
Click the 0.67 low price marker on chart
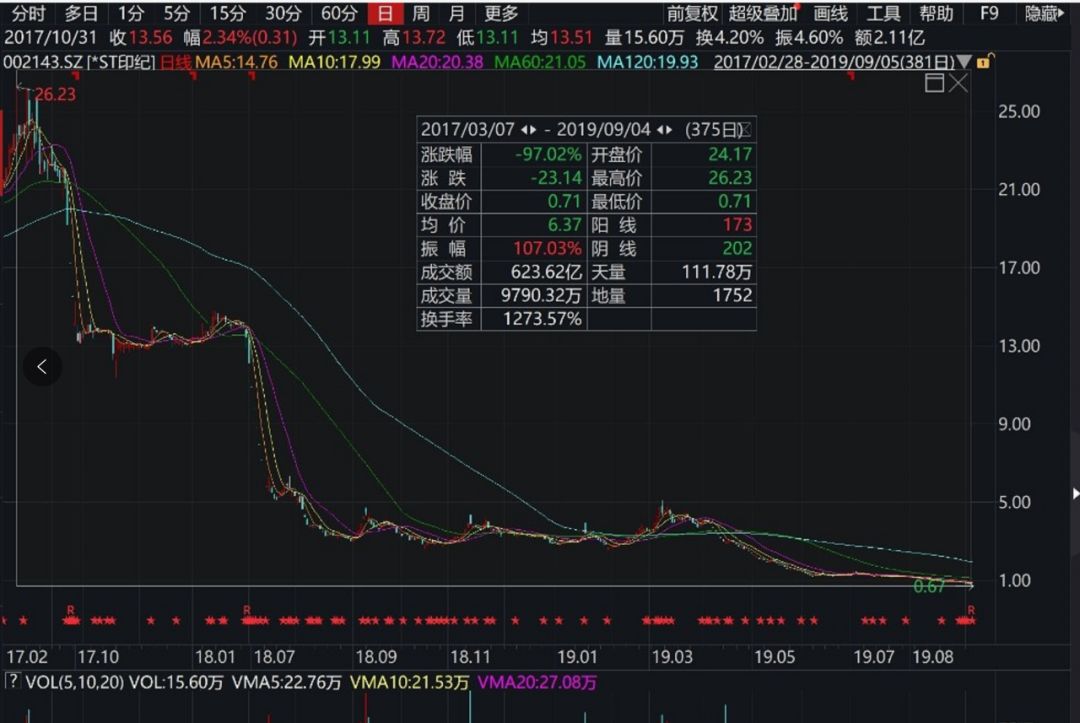(x=929, y=587)
